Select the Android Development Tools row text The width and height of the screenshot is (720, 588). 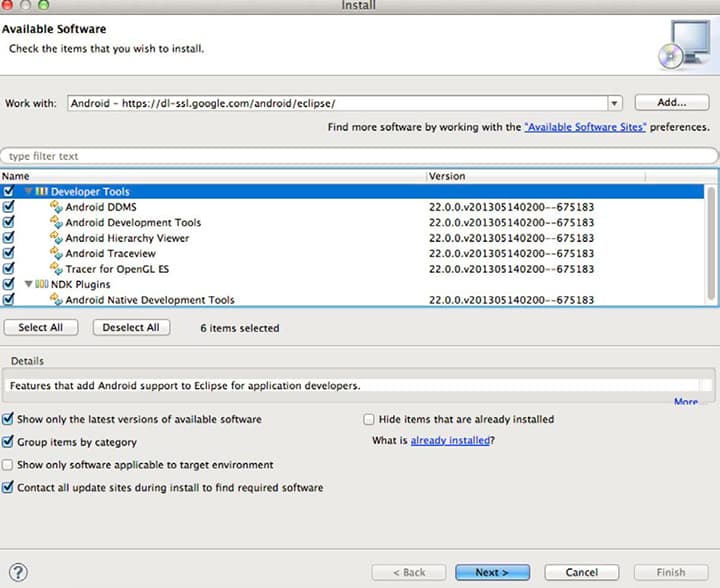point(133,223)
